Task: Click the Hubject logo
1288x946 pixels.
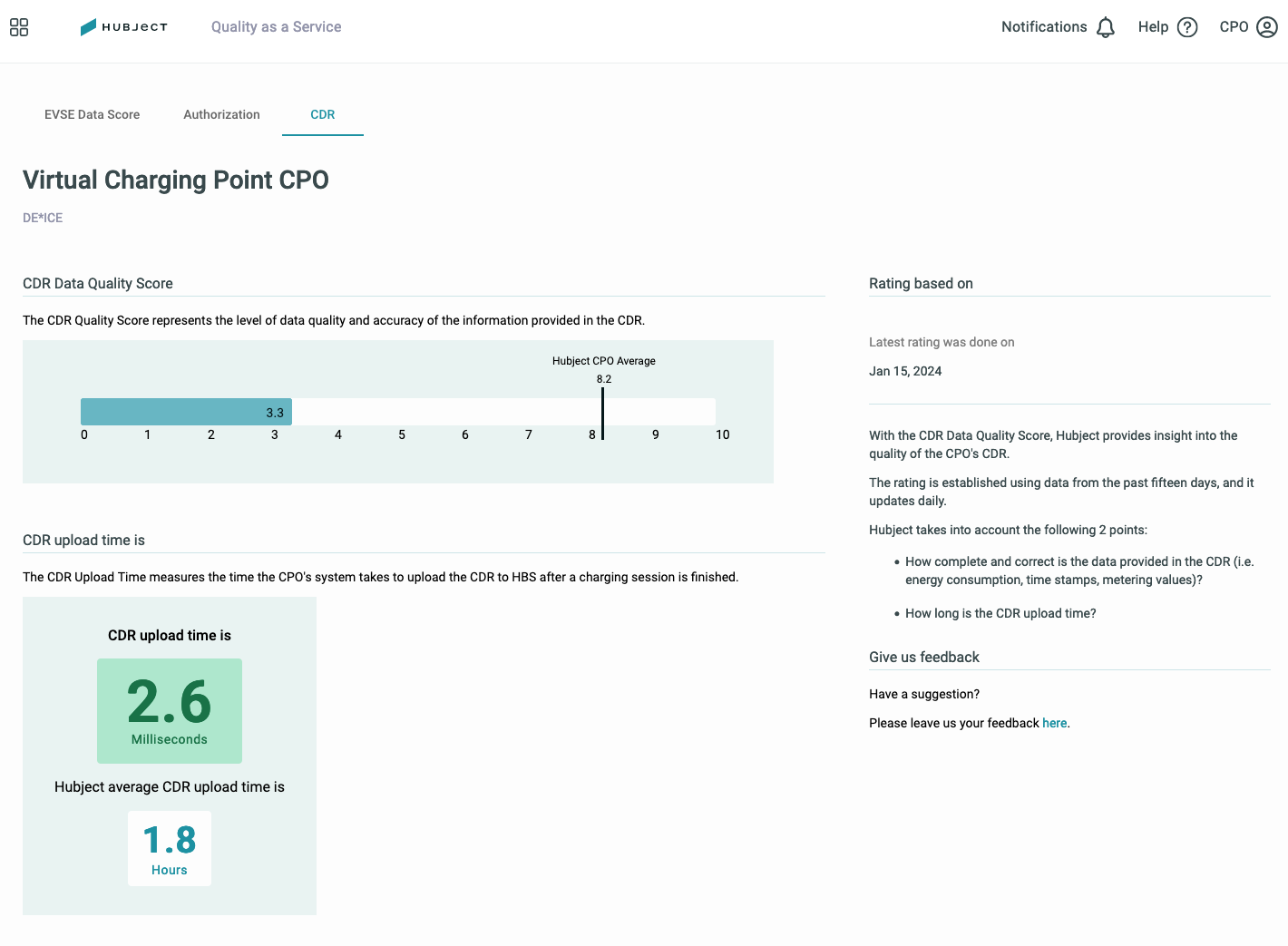Action: [x=124, y=27]
